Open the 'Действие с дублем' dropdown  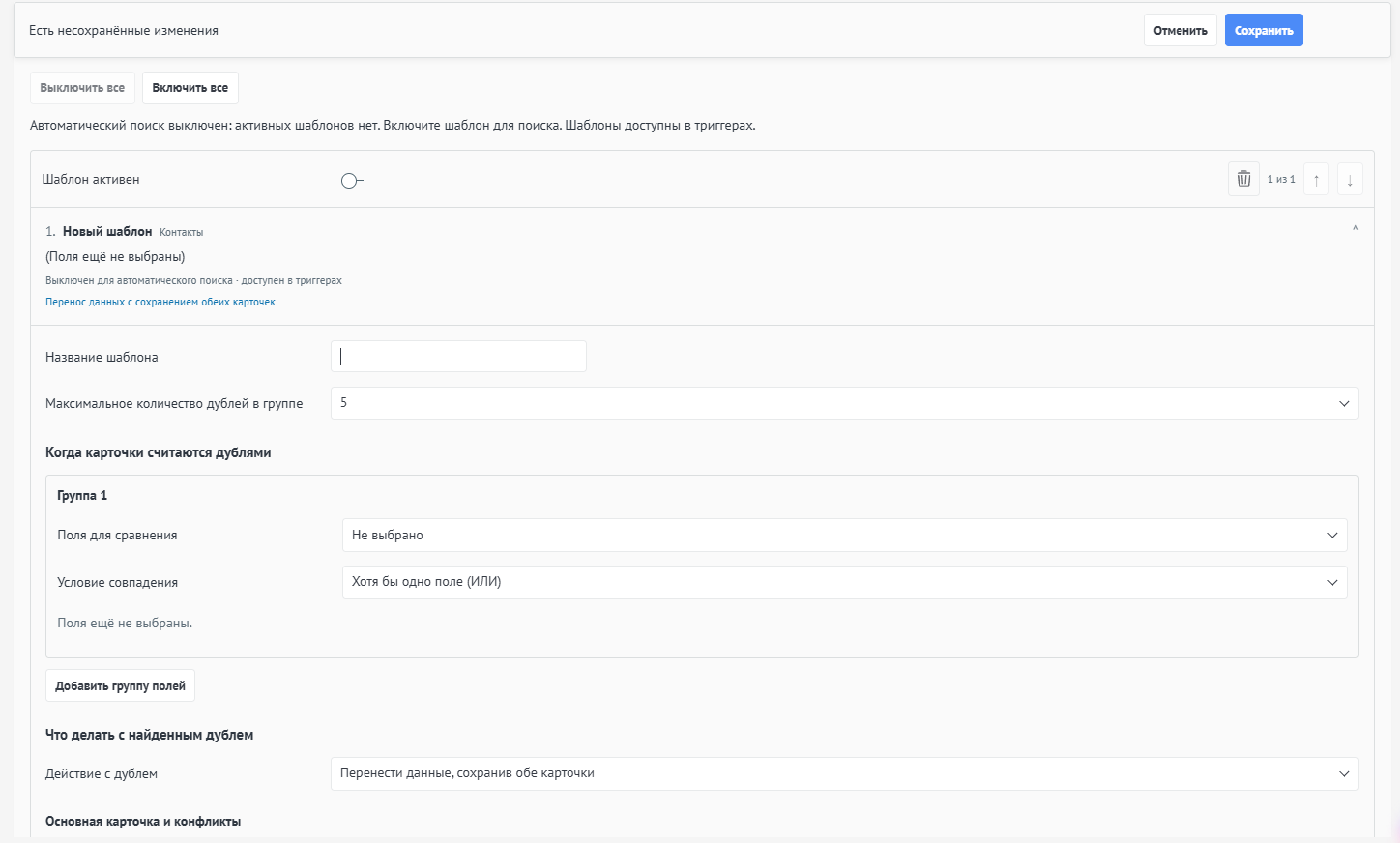(844, 773)
